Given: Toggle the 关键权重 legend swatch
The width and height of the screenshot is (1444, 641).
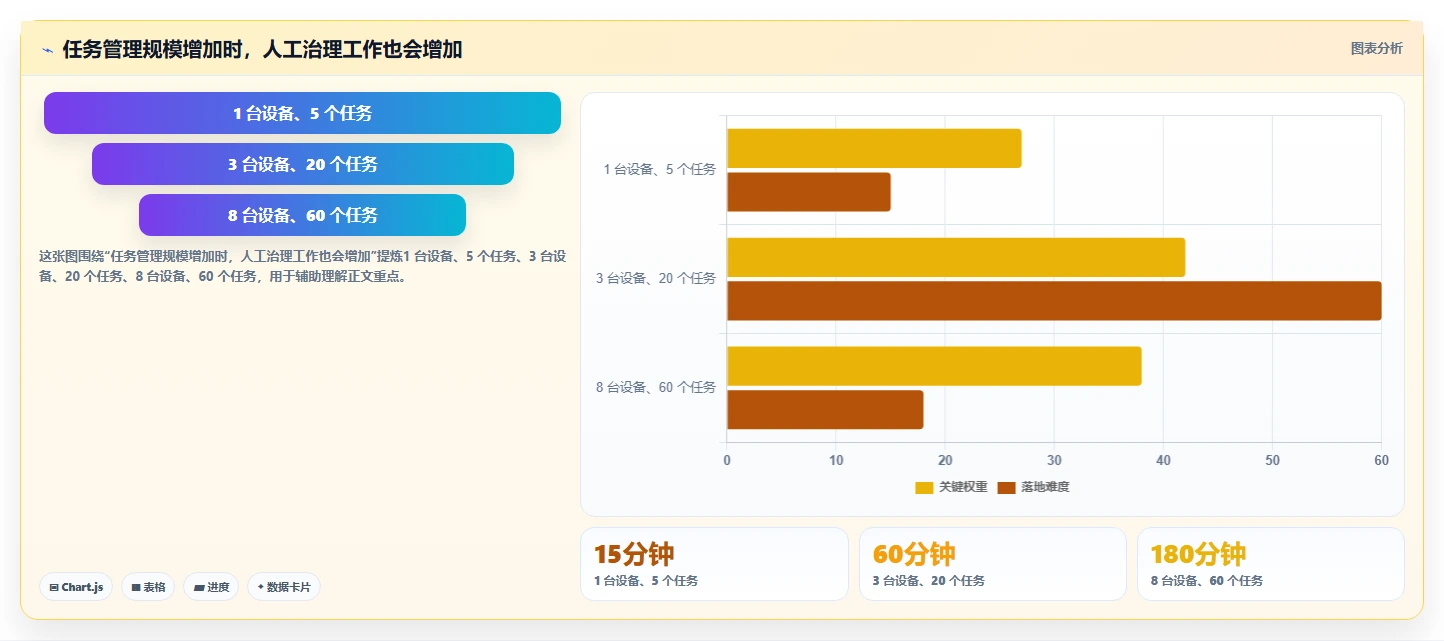Looking at the screenshot, I should (x=924, y=487).
